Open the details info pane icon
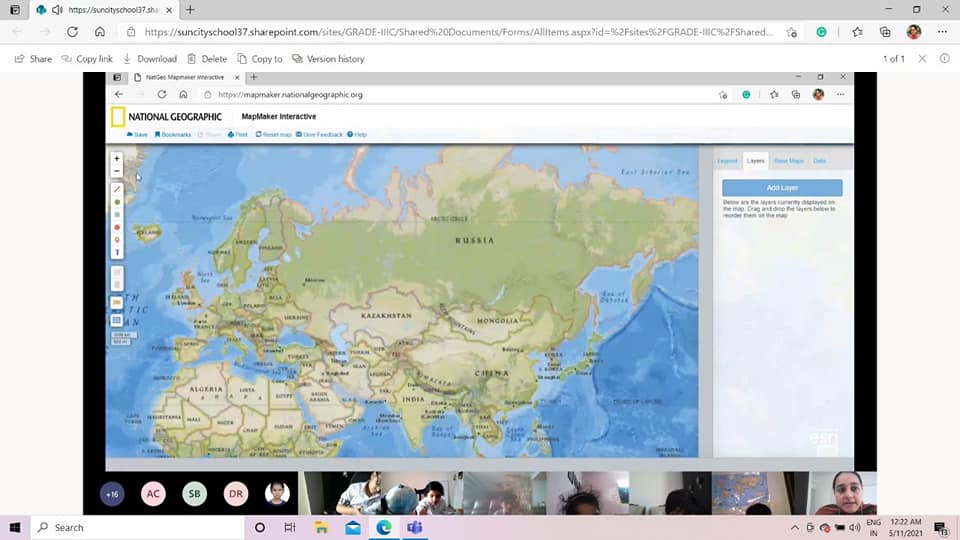 945,59
